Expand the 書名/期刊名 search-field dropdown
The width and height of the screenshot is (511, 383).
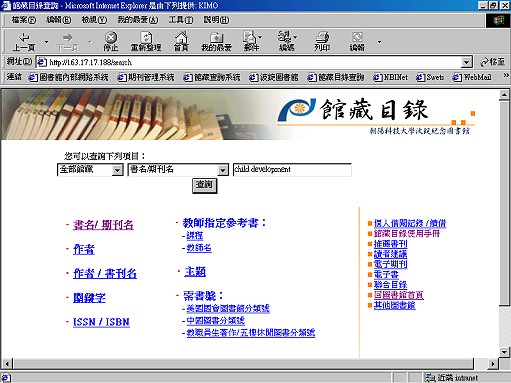(222, 170)
